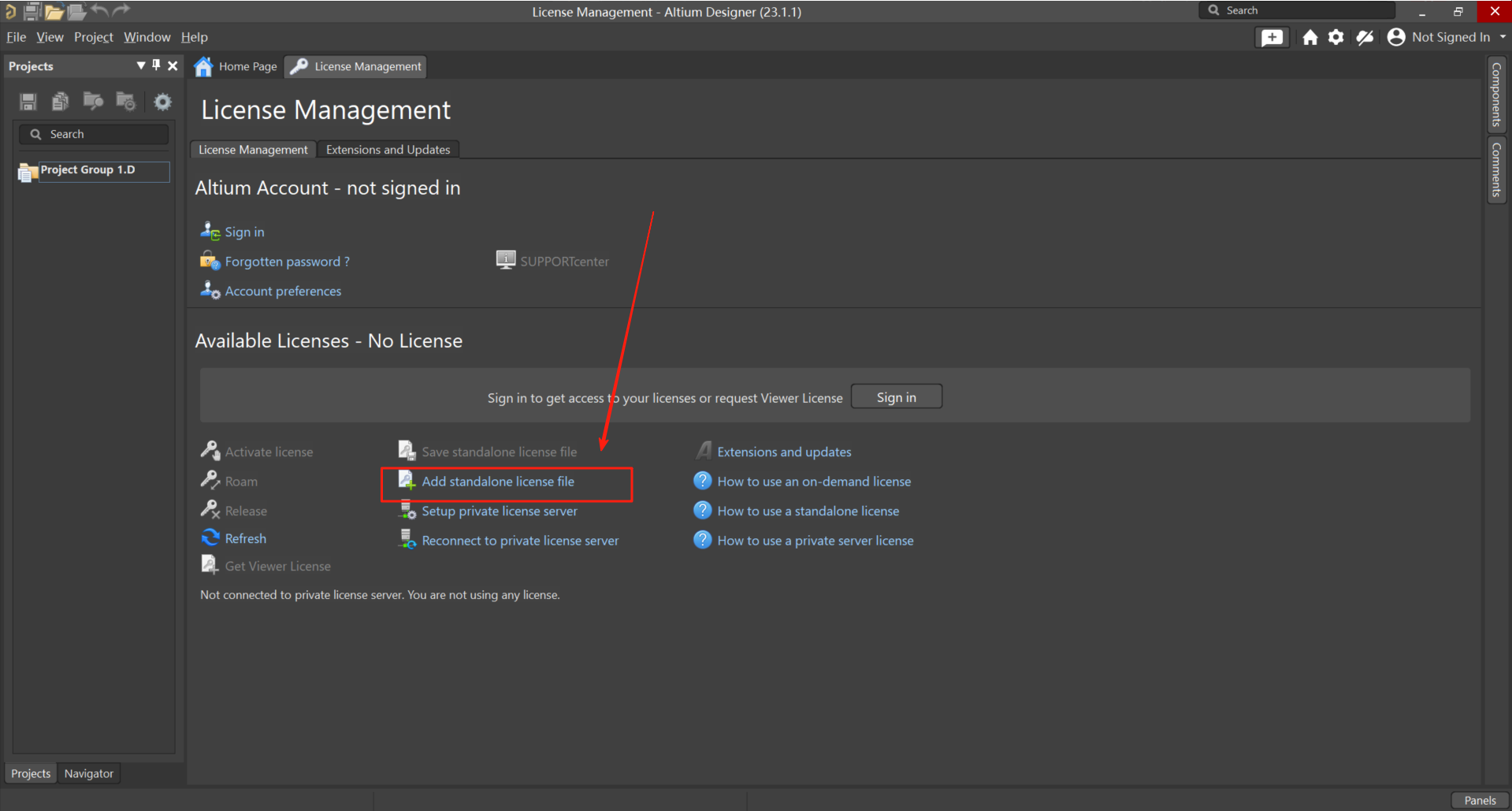Select the License Management document tab
This screenshot has height=811, width=1512.
point(355,66)
